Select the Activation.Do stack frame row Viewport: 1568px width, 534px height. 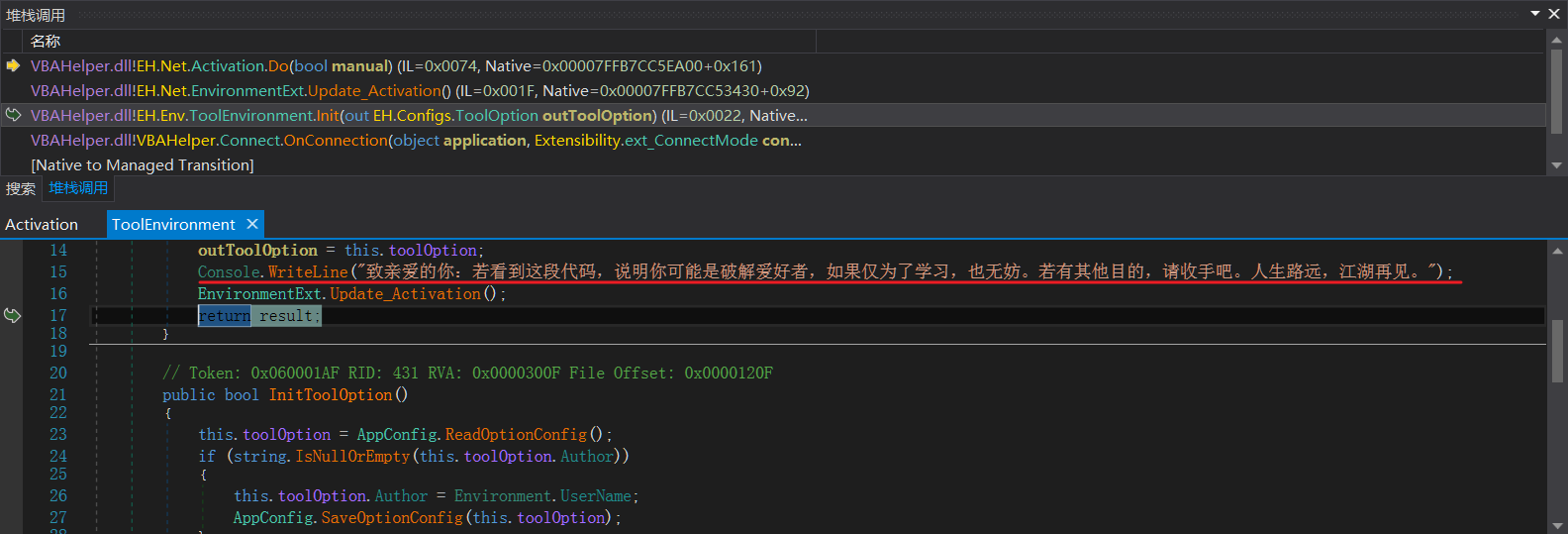[773, 65]
